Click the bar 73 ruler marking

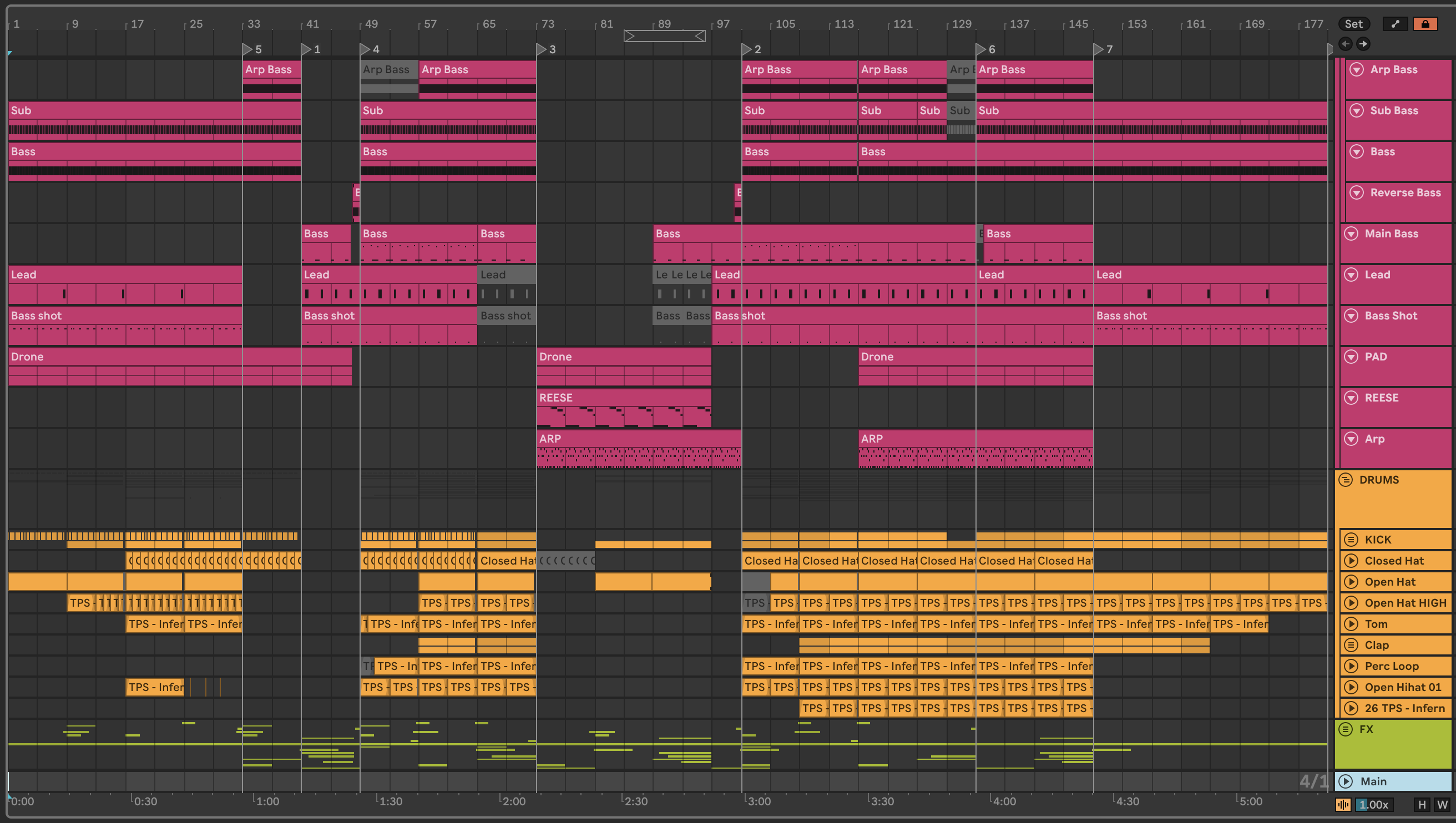pos(547,24)
